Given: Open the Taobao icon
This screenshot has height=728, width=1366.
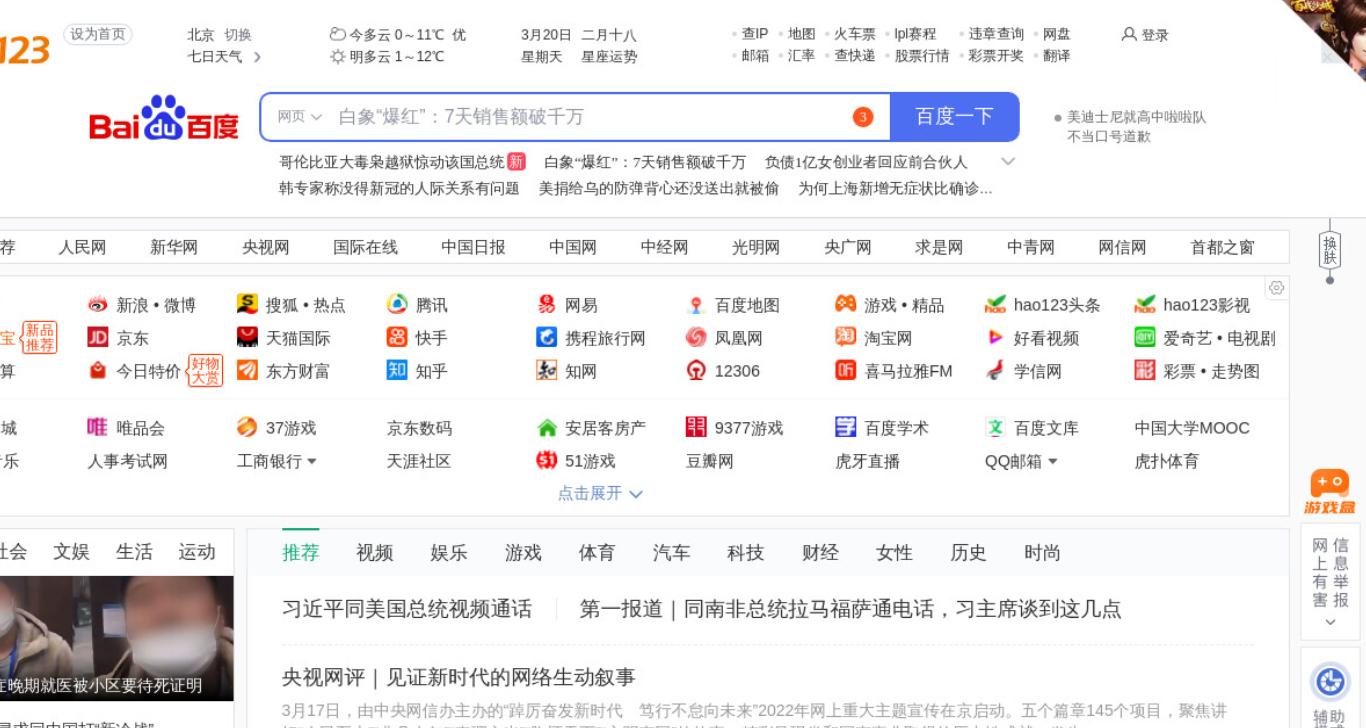Looking at the screenshot, I should tap(845, 338).
